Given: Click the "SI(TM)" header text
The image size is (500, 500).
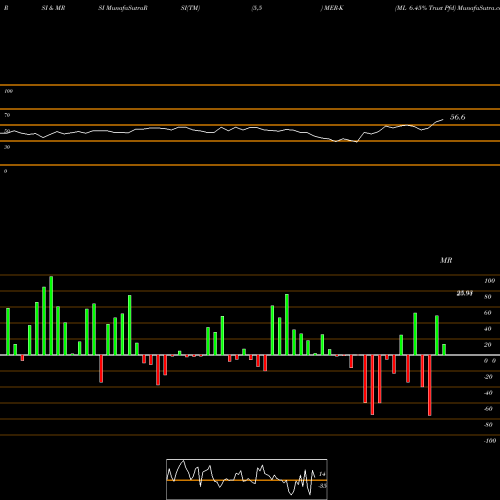Looking at the screenshot, I should click(190, 8).
